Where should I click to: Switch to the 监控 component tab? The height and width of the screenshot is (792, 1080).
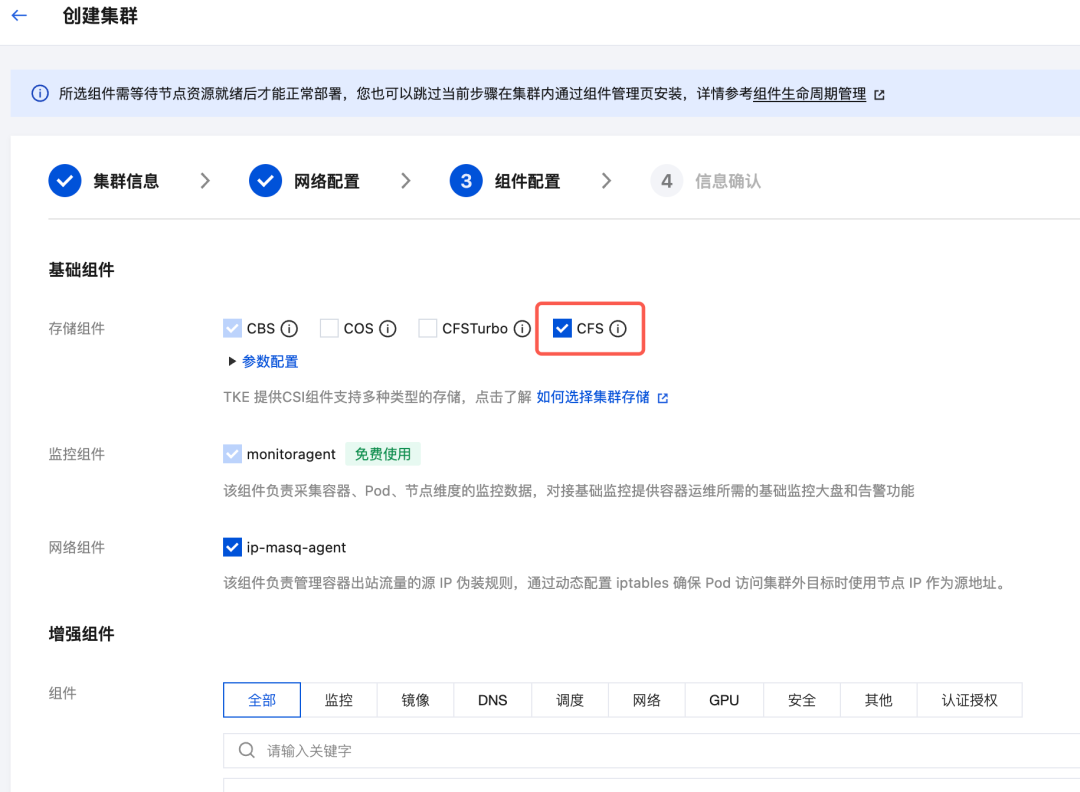coord(338,700)
